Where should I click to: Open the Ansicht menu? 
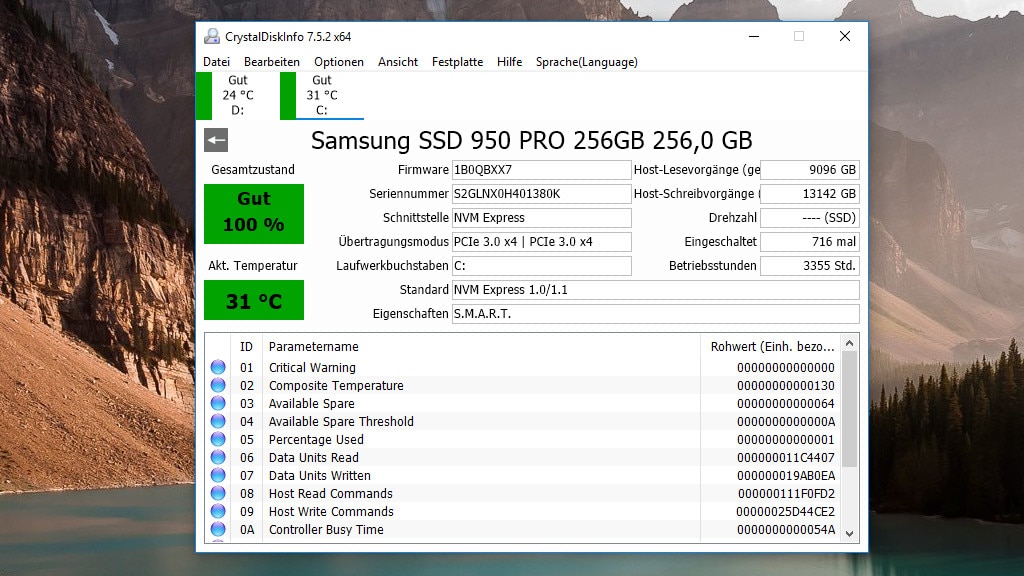(x=398, y=62)
